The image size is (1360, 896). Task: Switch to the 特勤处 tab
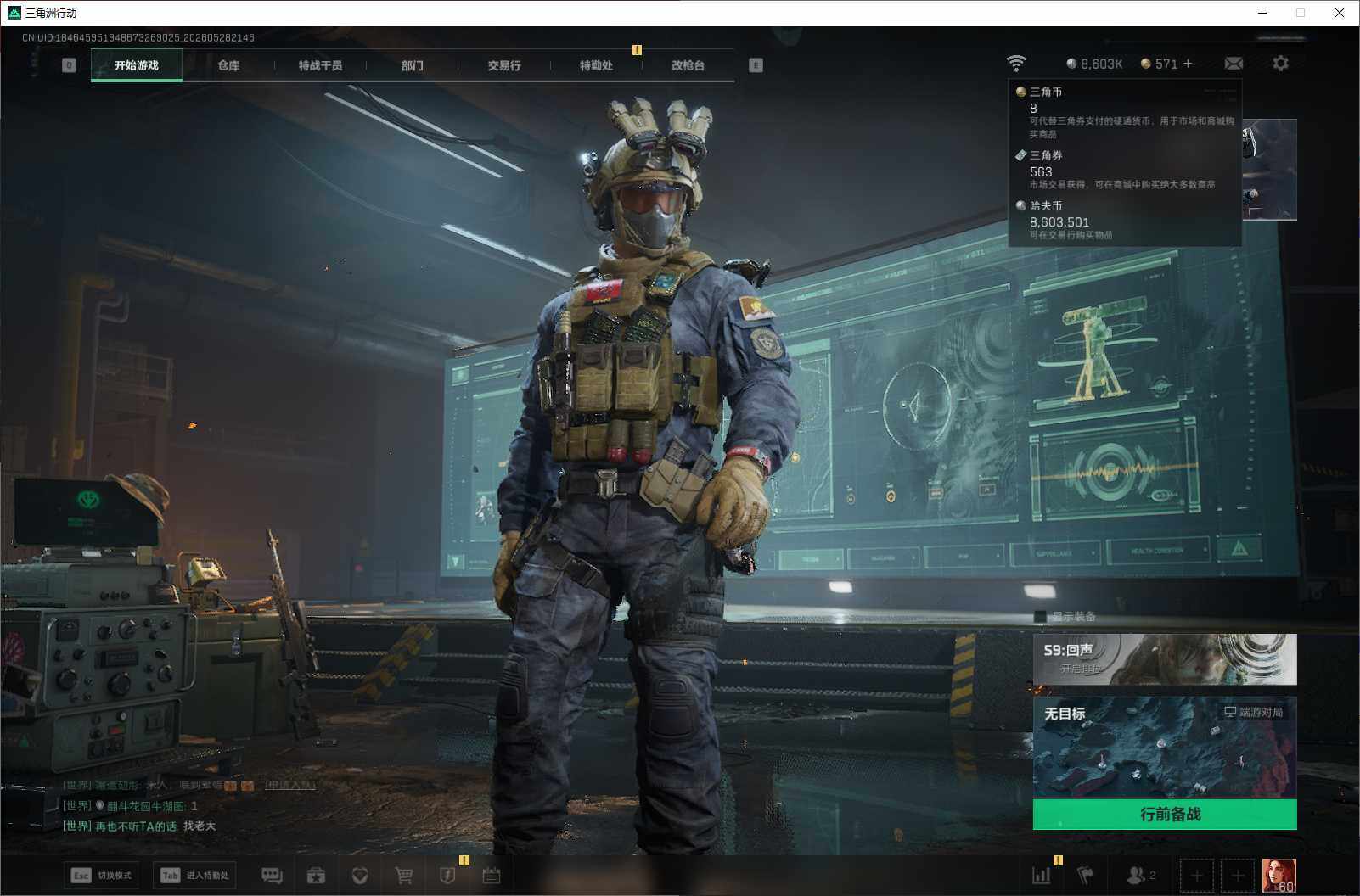[596, 65]
